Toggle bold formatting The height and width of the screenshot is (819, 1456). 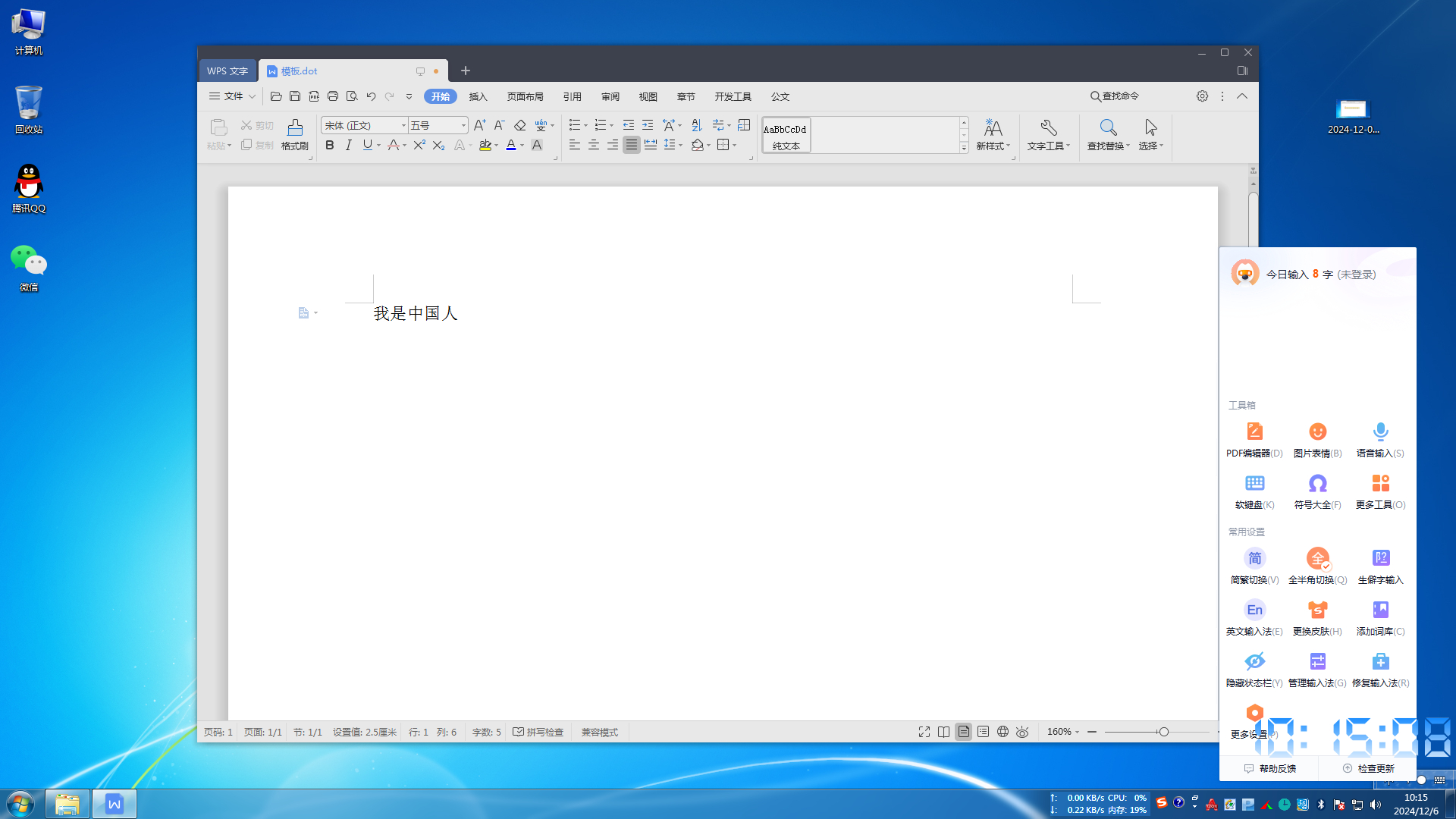[x=329, y=145]
